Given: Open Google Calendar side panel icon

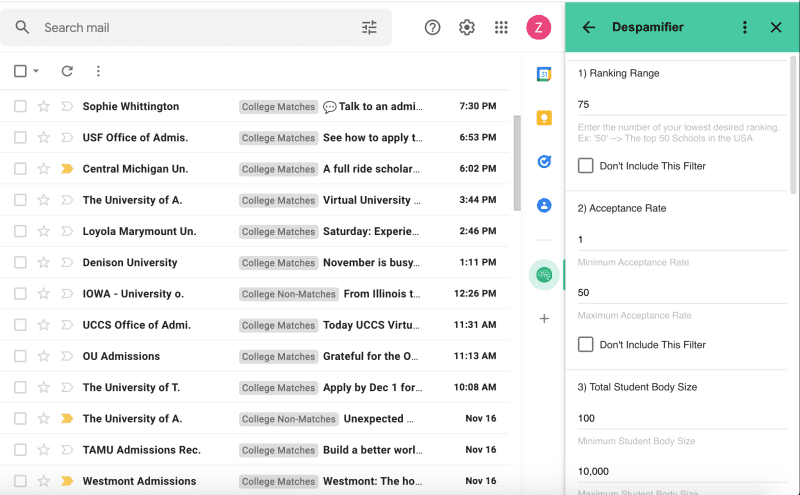Looking at the screenshot, I should tap(544, 74).
